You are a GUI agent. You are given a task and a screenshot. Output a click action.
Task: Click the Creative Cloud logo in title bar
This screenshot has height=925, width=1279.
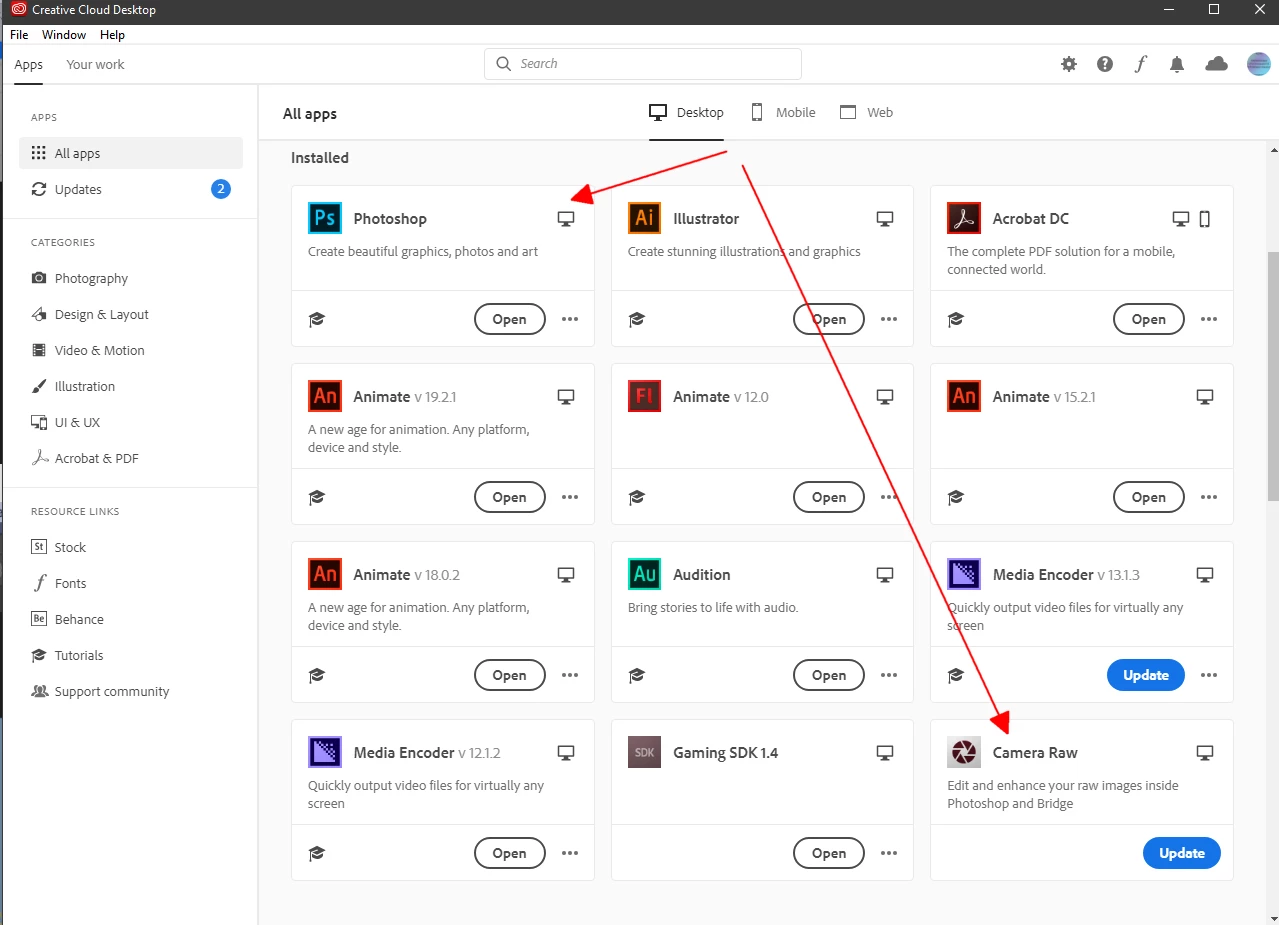(x=18, y=10)
